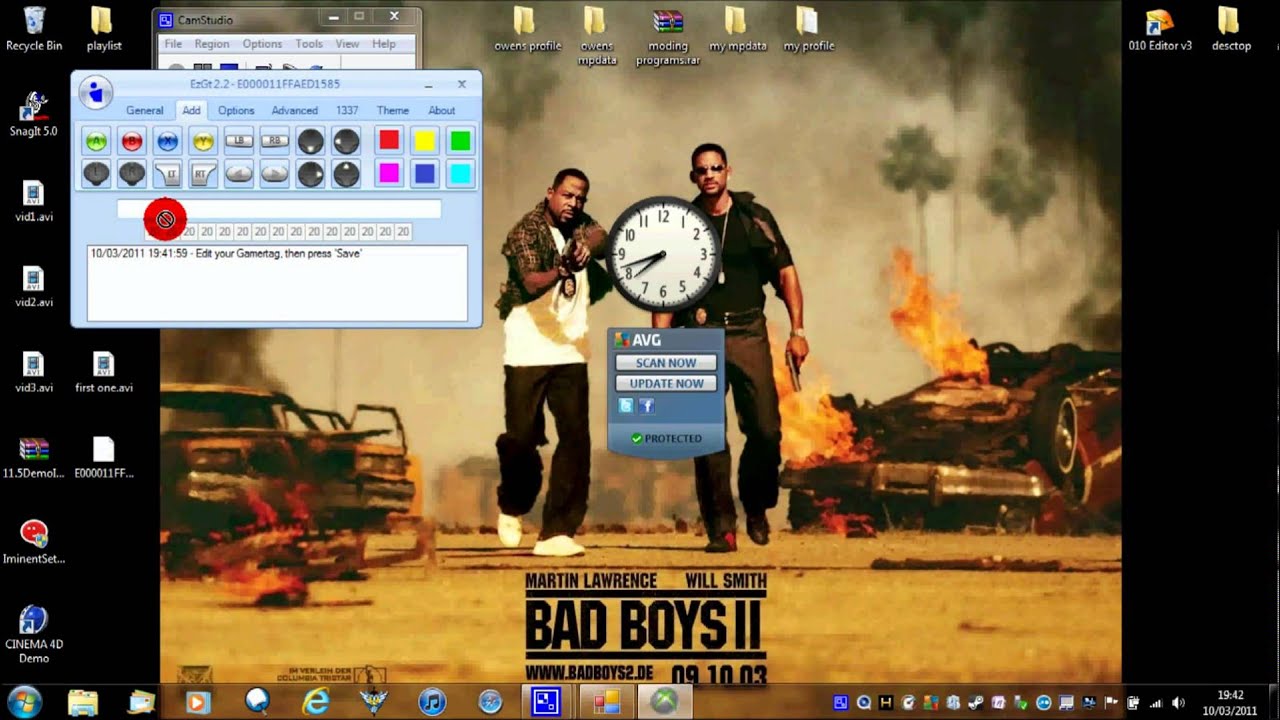Select the SnagIt 5.0 desktop shortcut

tap(34, 114)
